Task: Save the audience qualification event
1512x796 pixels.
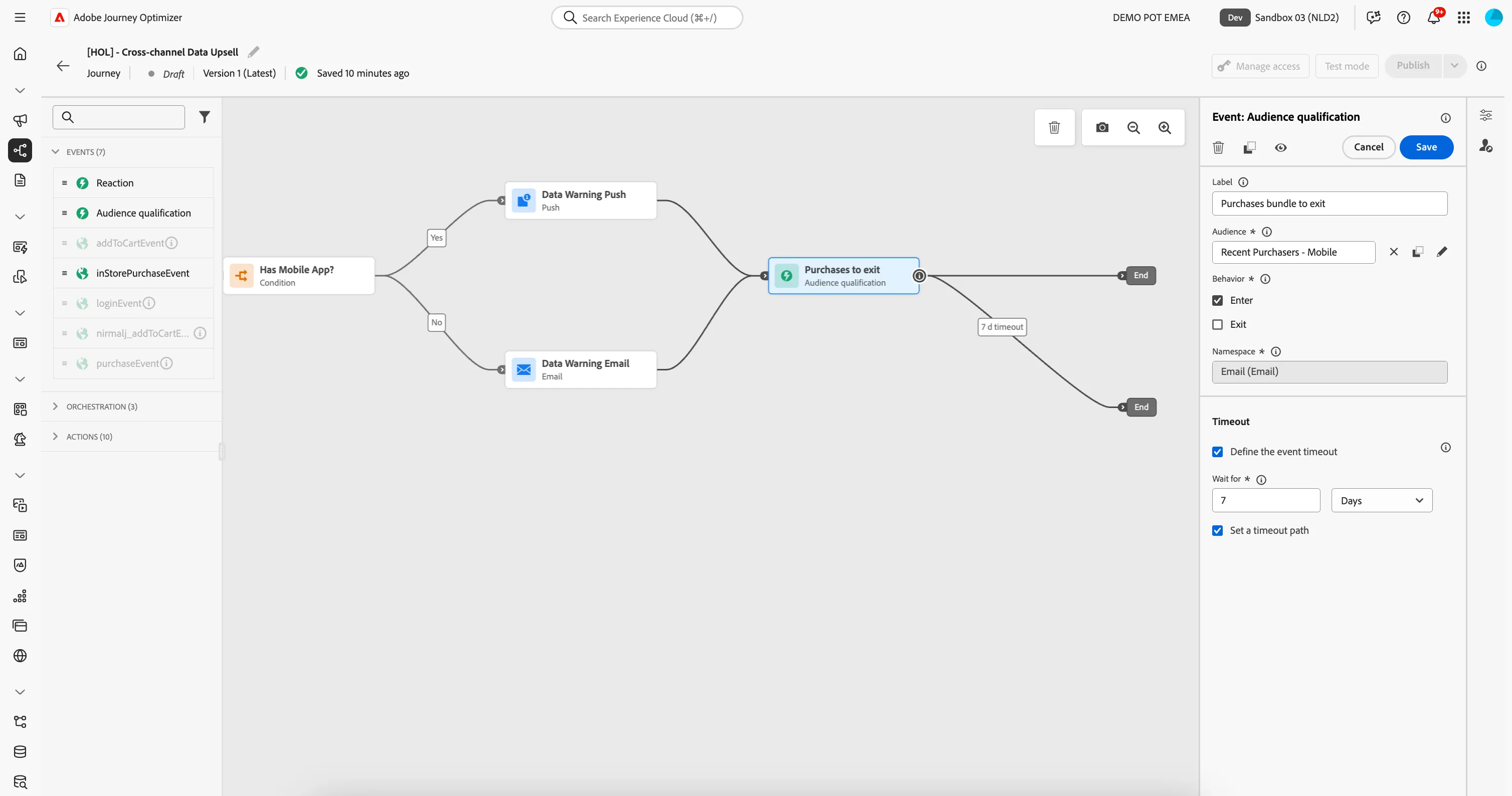Action: (1426, 147)
